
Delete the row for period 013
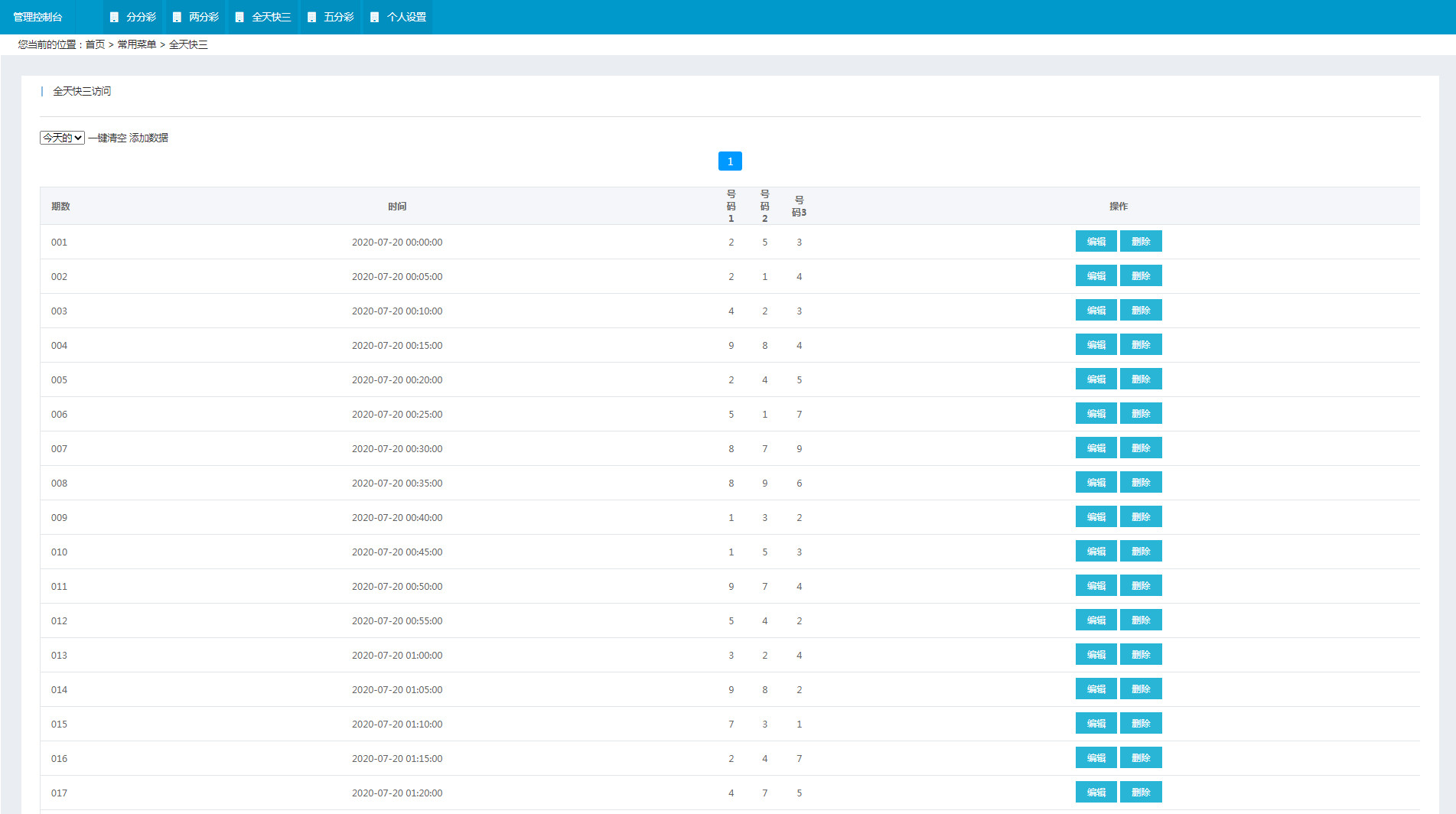[x=1141, y=655]
